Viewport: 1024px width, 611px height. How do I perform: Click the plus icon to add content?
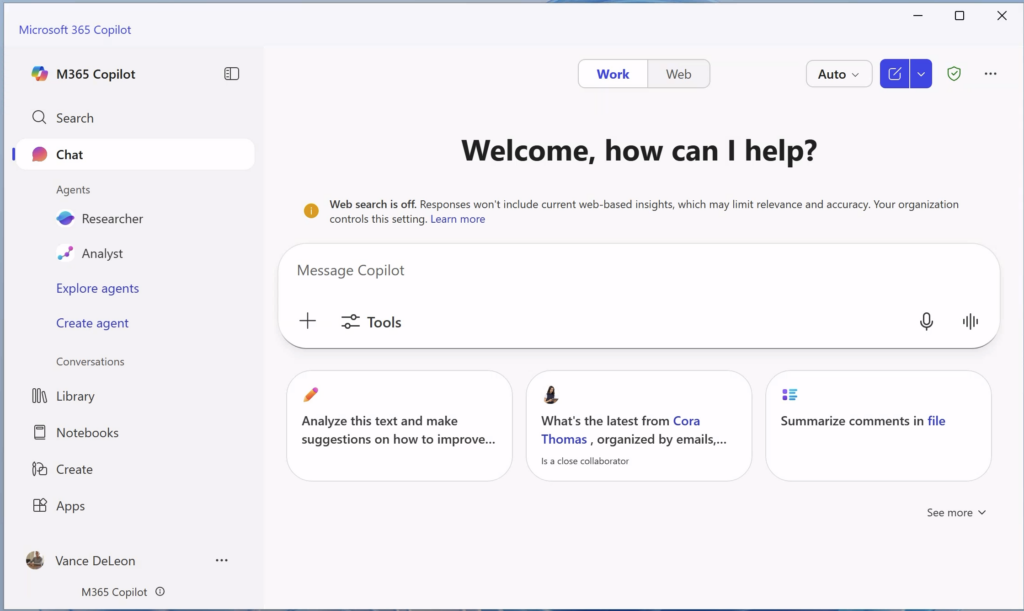(308, 321)
